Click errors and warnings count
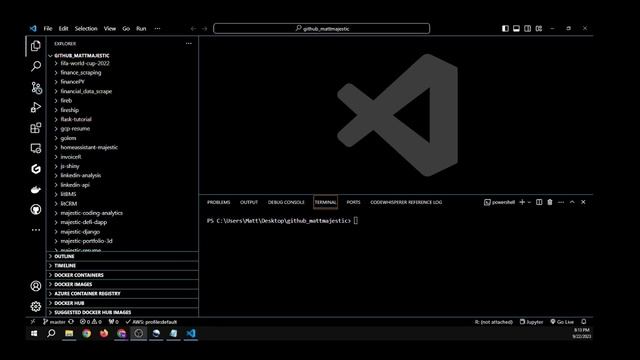This screenshot has width=640, height=360. [x=91, y=322]
